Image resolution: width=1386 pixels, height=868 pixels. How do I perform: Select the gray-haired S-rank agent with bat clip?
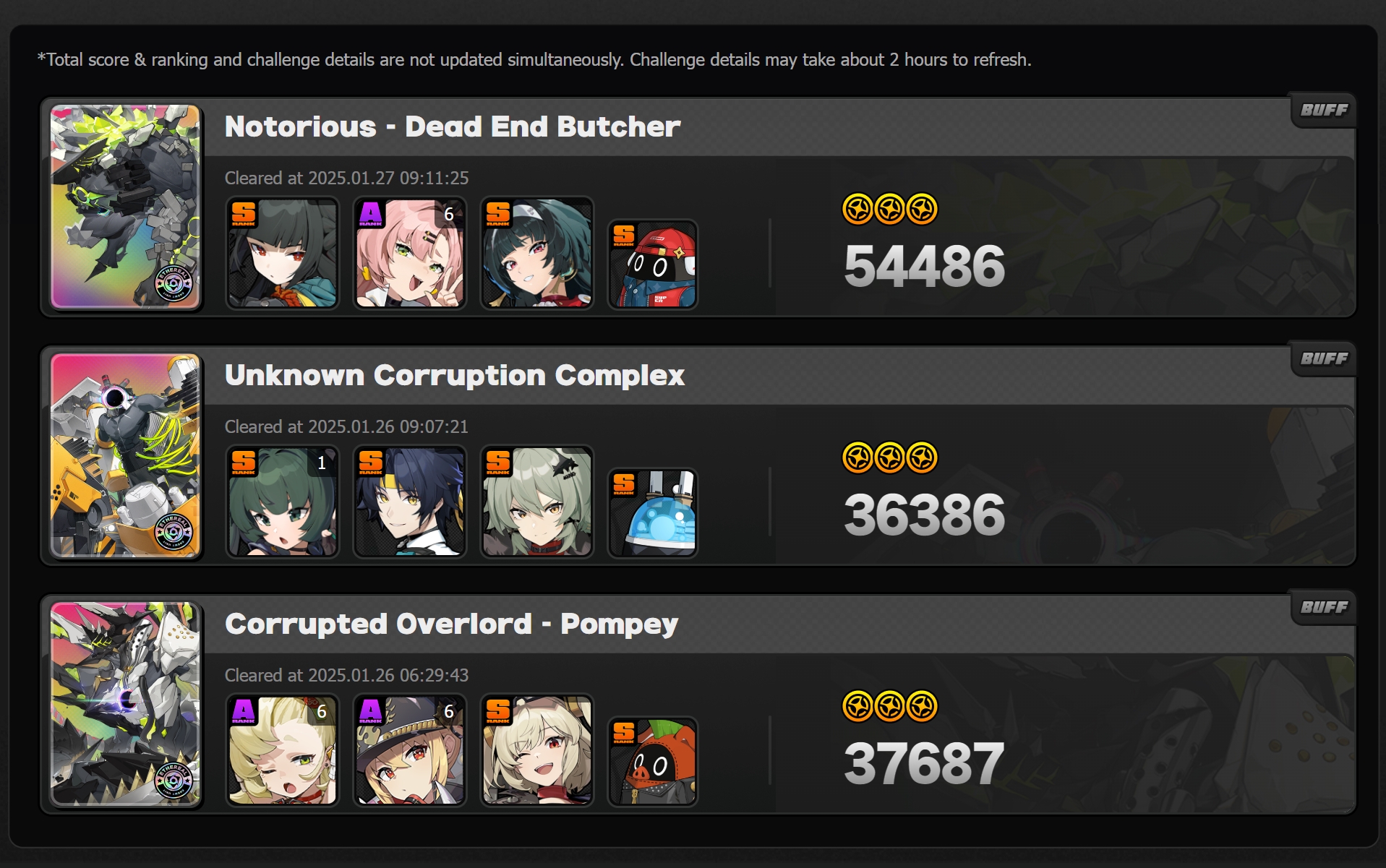coord(537,502)
